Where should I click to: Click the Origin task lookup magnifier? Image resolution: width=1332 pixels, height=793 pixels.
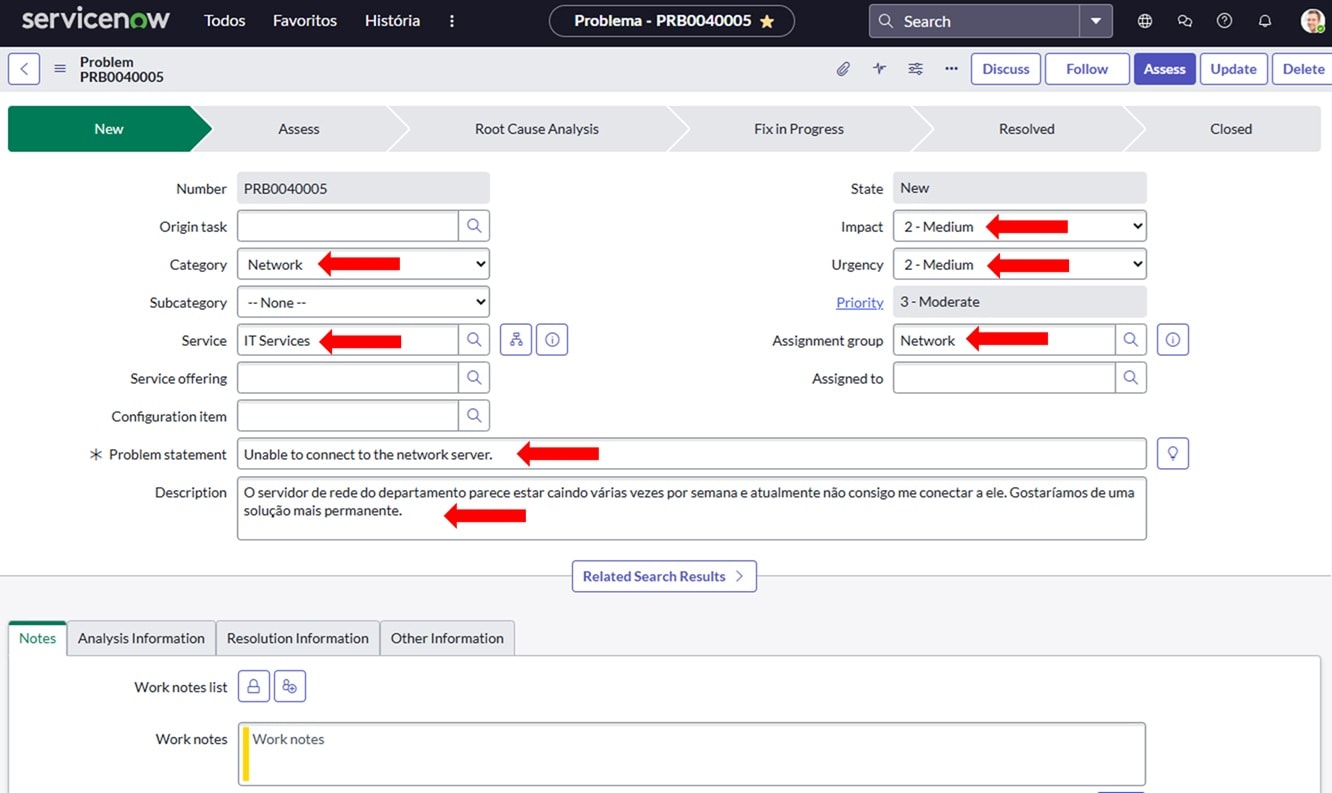click(x=474, y=226)
